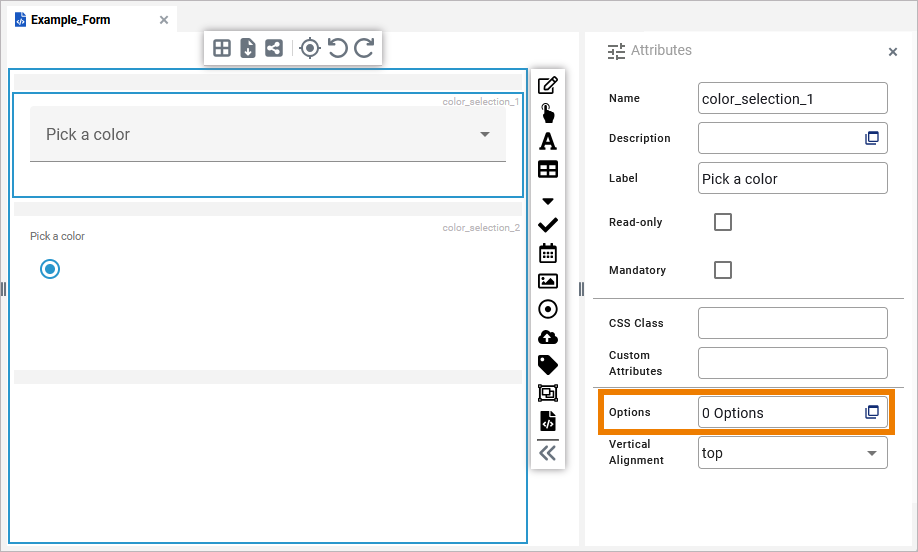This screenshot has height=552, width=918.
Task: Click the share icon in the top toolbar
Action: click(274, 48)
